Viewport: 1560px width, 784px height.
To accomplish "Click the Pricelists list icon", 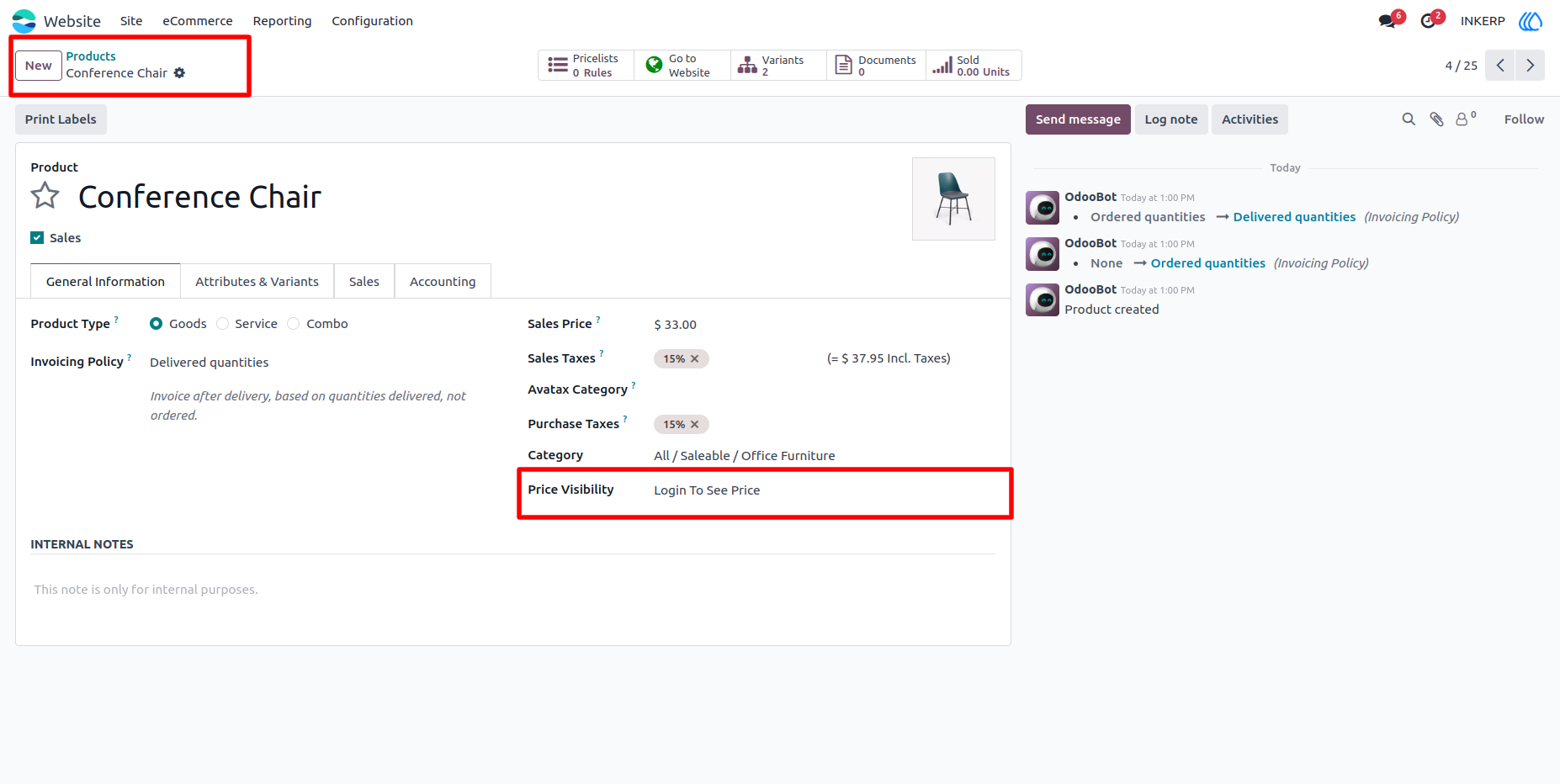I will click(x=557, y=65).
